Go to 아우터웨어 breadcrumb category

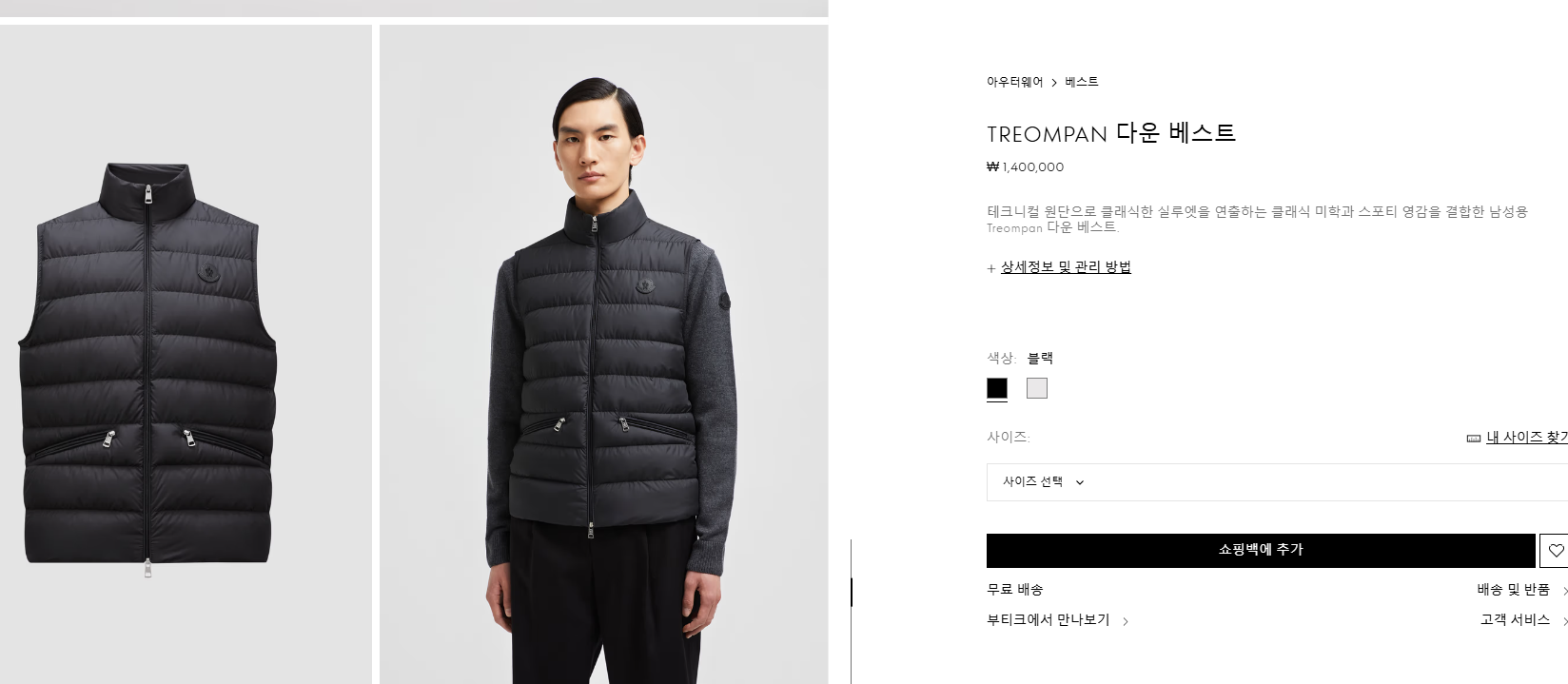1014,82
